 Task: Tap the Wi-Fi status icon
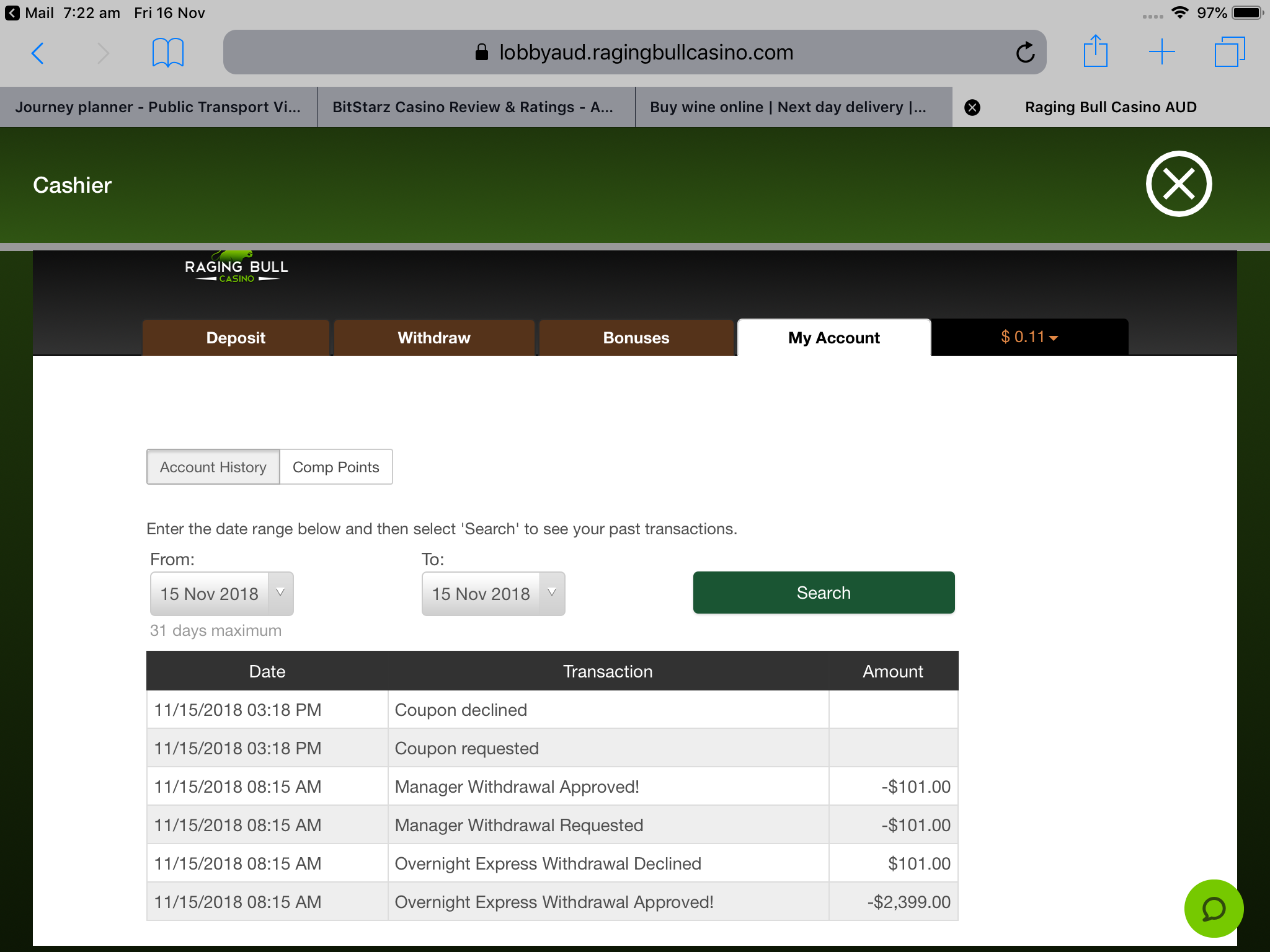1180,12
